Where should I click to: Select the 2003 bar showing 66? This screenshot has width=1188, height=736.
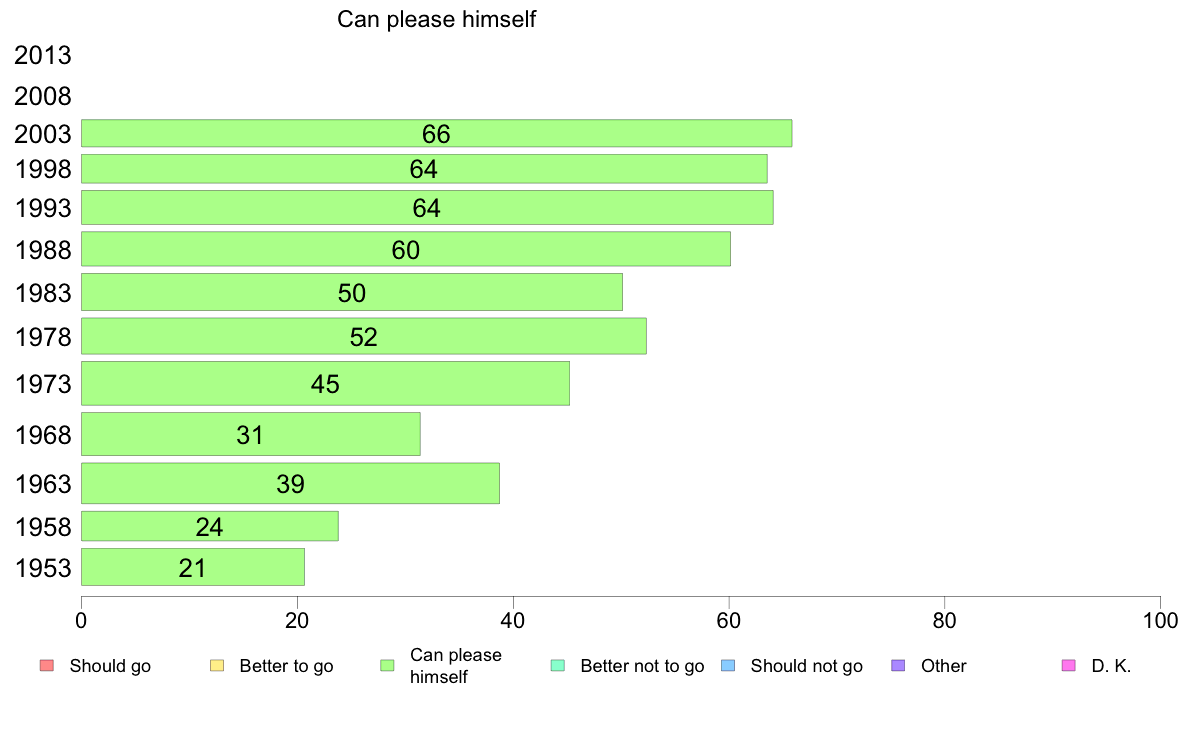point(436,133)
